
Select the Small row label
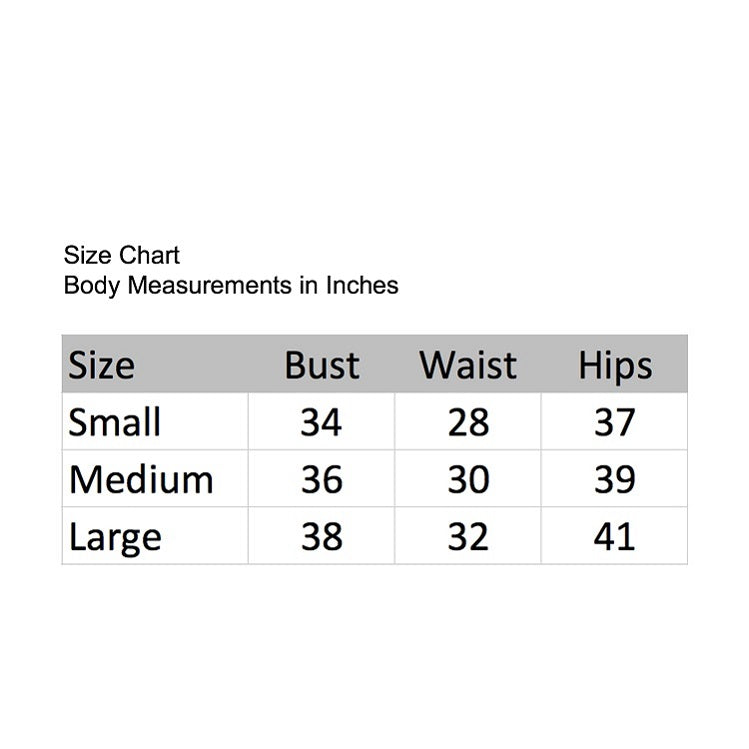114,422
